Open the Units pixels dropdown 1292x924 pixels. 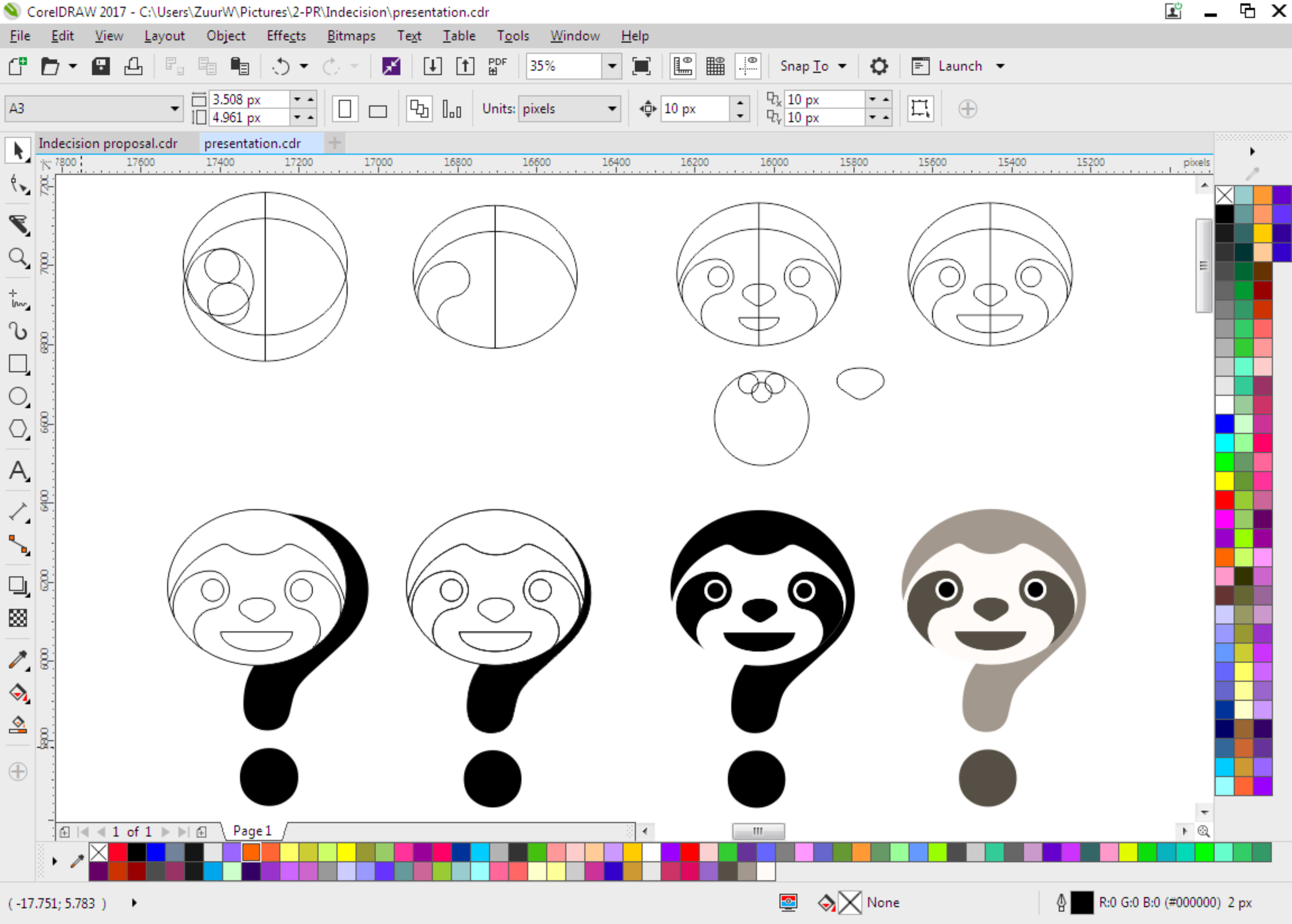pyautogui.click(x=612, y=109)
